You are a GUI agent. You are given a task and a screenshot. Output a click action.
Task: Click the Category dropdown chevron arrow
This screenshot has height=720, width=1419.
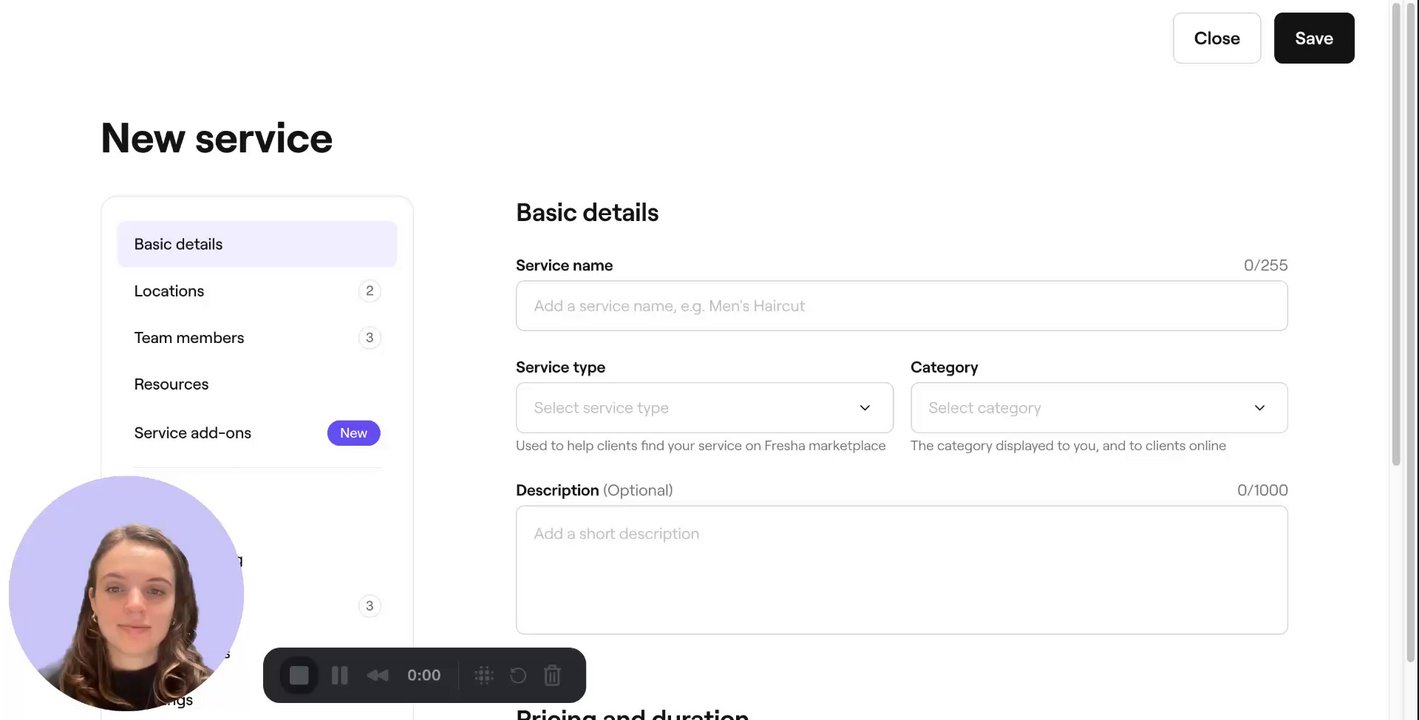click(1259, 408)
